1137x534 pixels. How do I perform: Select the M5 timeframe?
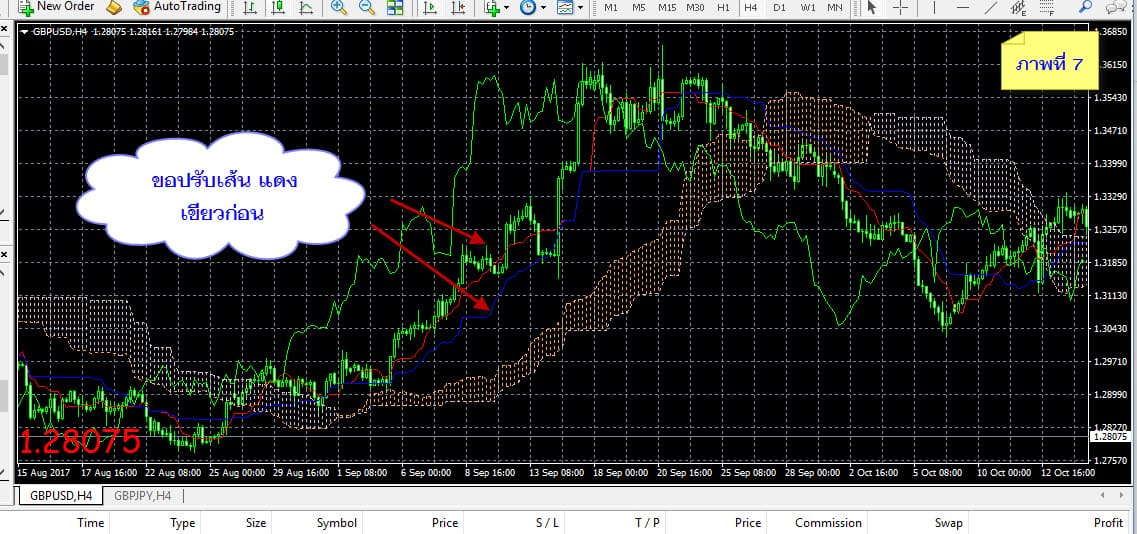(x=638, y=7)
